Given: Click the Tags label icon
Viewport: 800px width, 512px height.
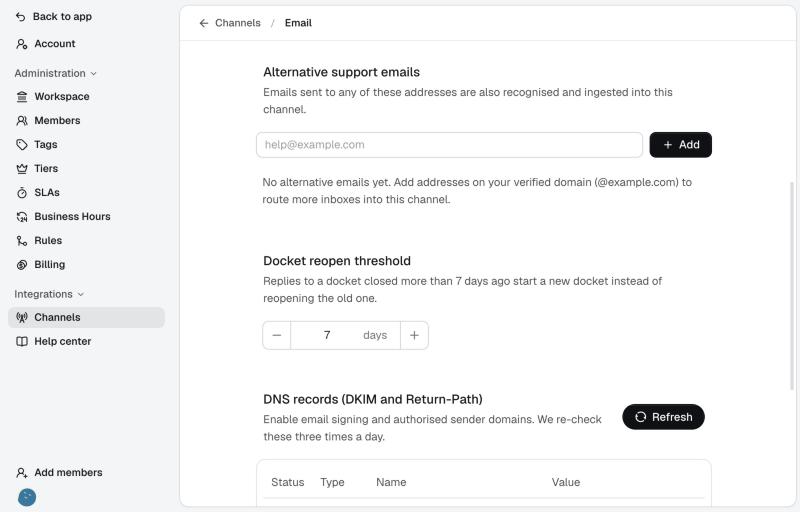Looking at the screenshot, I should coord(21,144).
